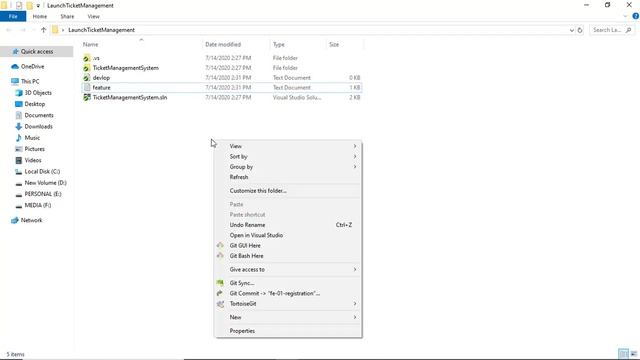
Task: Refresh the address bar location
Action: 580,30
